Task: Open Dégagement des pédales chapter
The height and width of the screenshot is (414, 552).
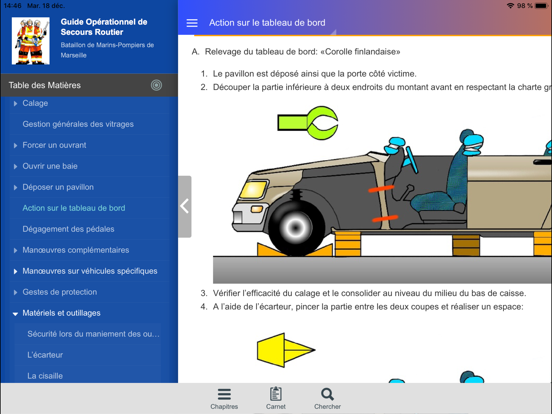Action: tap(68, 229)
